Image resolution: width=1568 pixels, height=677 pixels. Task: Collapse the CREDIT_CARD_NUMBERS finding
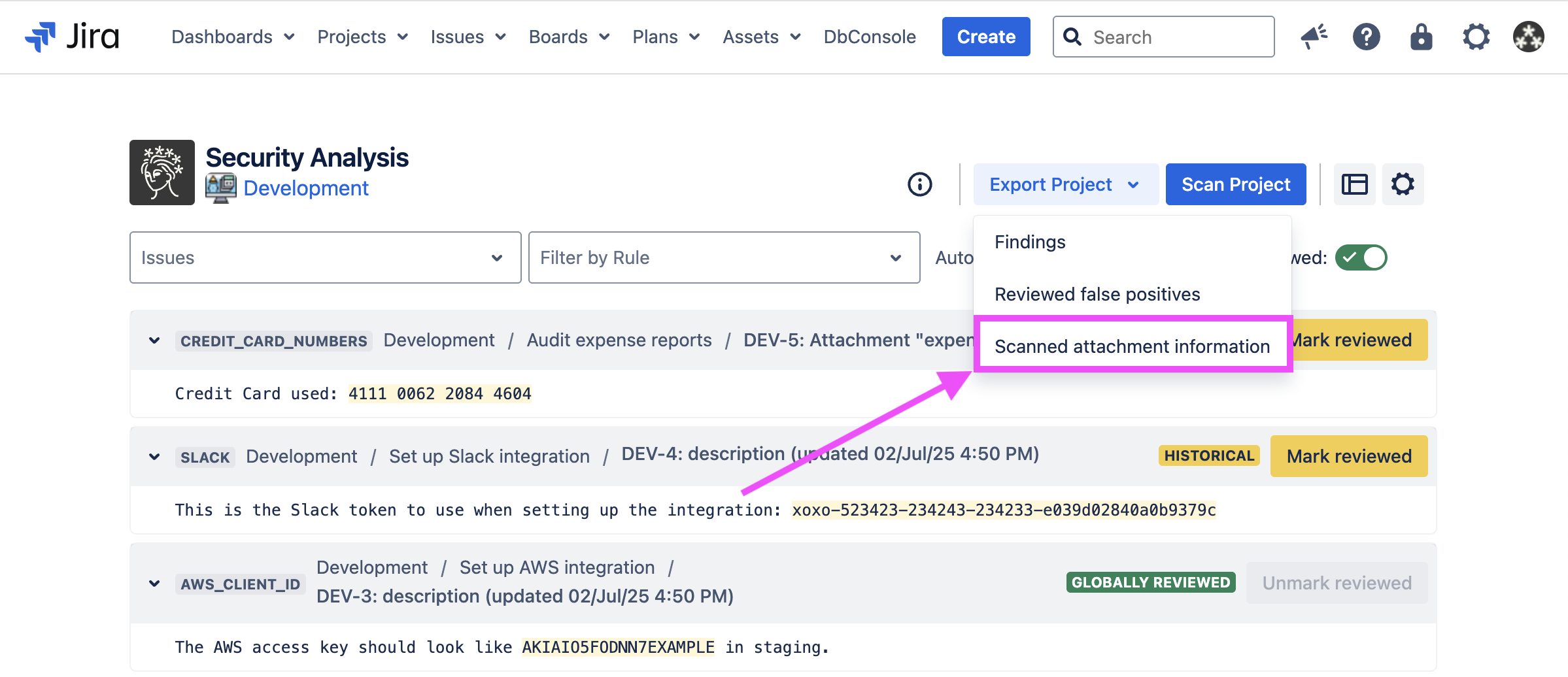pyautogui.click(x=154, y=340)
